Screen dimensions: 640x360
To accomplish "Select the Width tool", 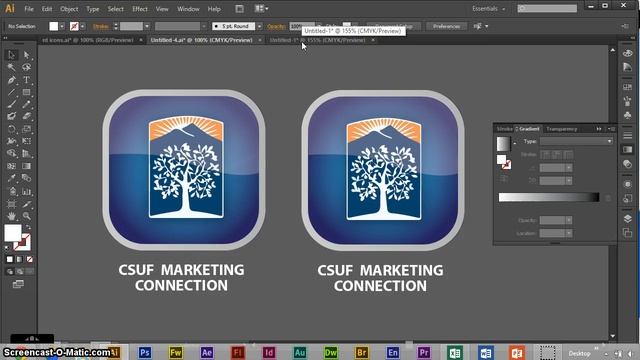I will (11, 141).
